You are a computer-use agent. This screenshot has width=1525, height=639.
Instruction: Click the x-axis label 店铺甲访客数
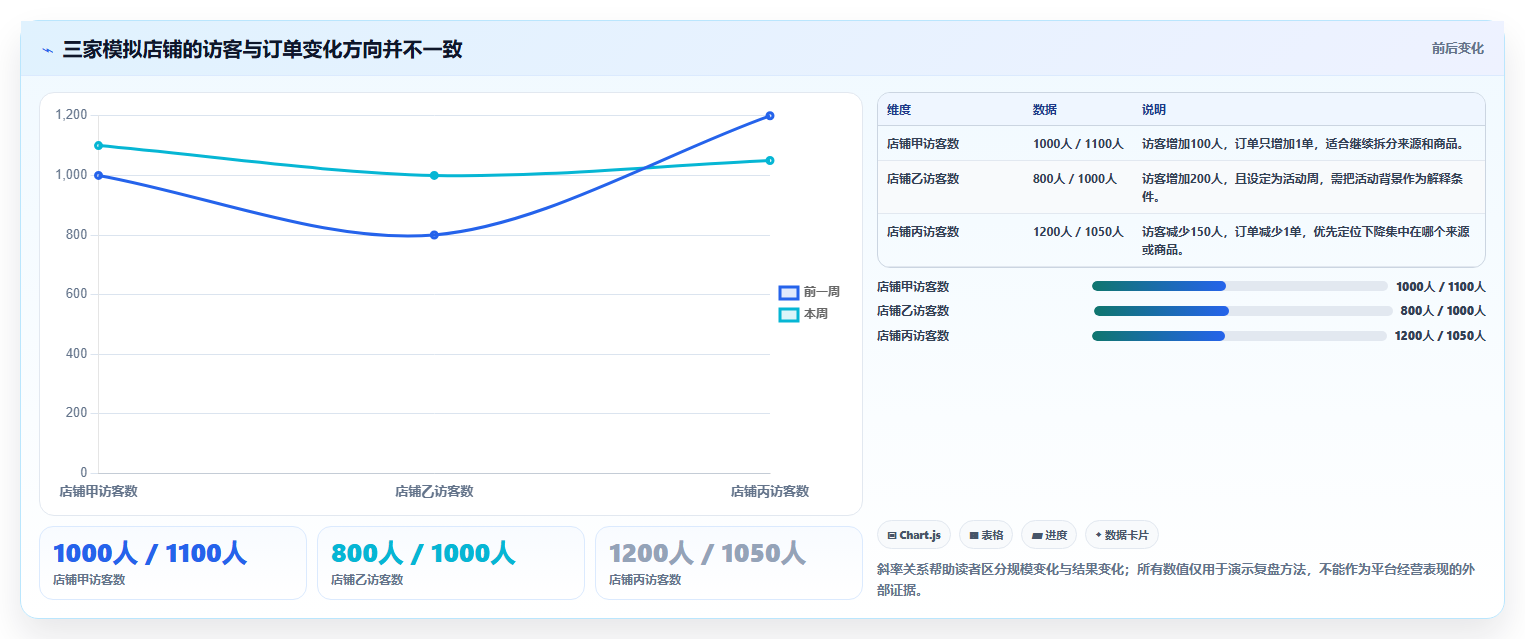(98, 491)
